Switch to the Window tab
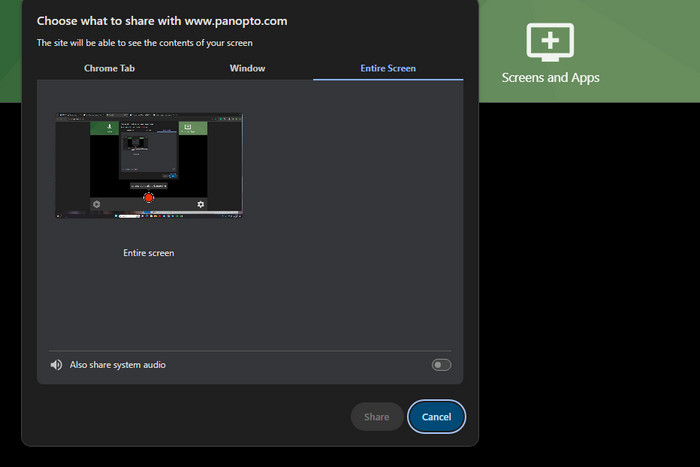700x467 pixels. coord(247,68)
